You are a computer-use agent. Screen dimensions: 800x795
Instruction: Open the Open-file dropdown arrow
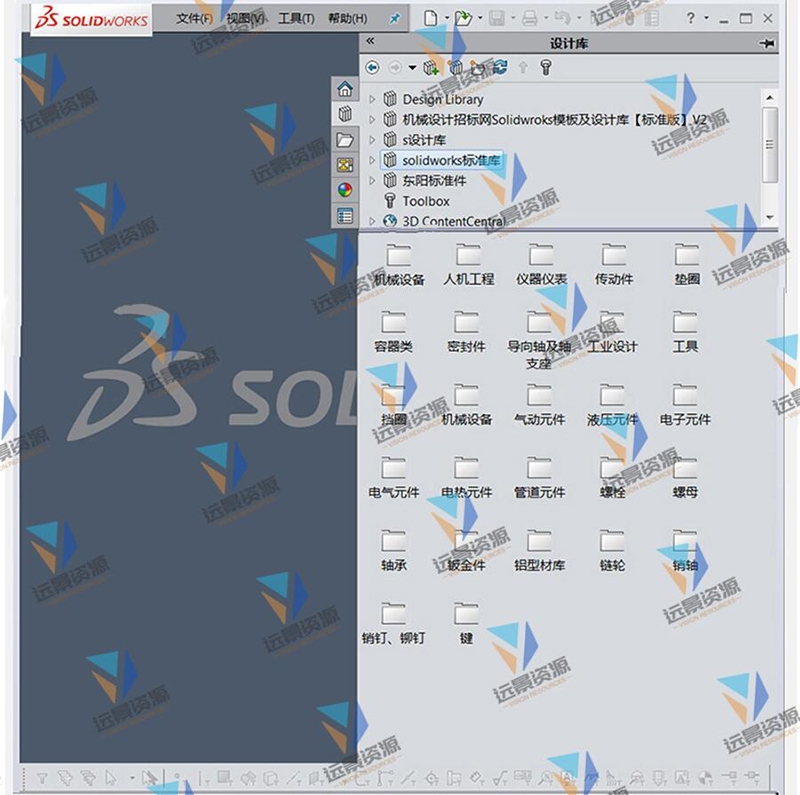click(480, 18)
